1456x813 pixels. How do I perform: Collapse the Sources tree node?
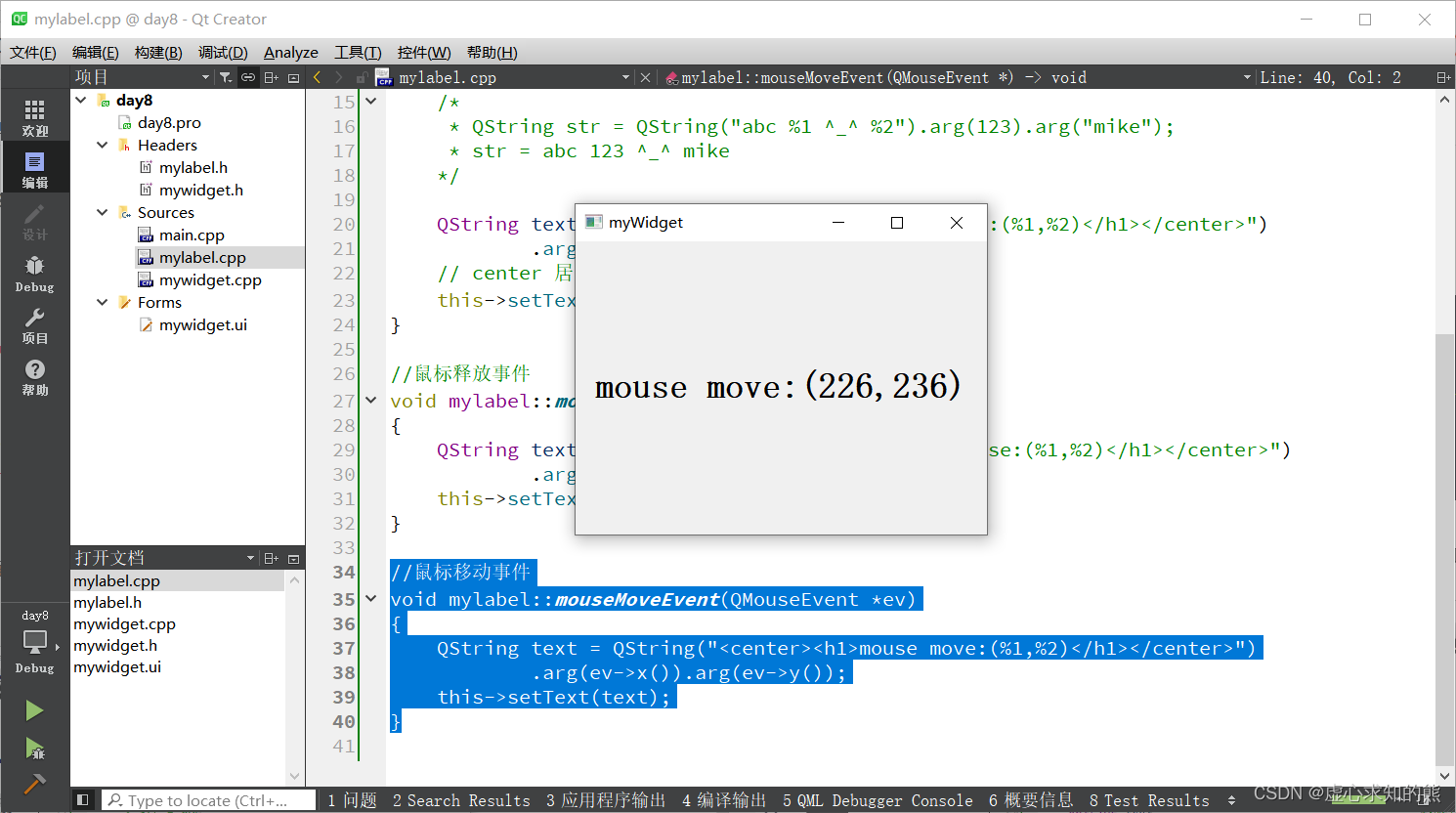tap(102, 212)
